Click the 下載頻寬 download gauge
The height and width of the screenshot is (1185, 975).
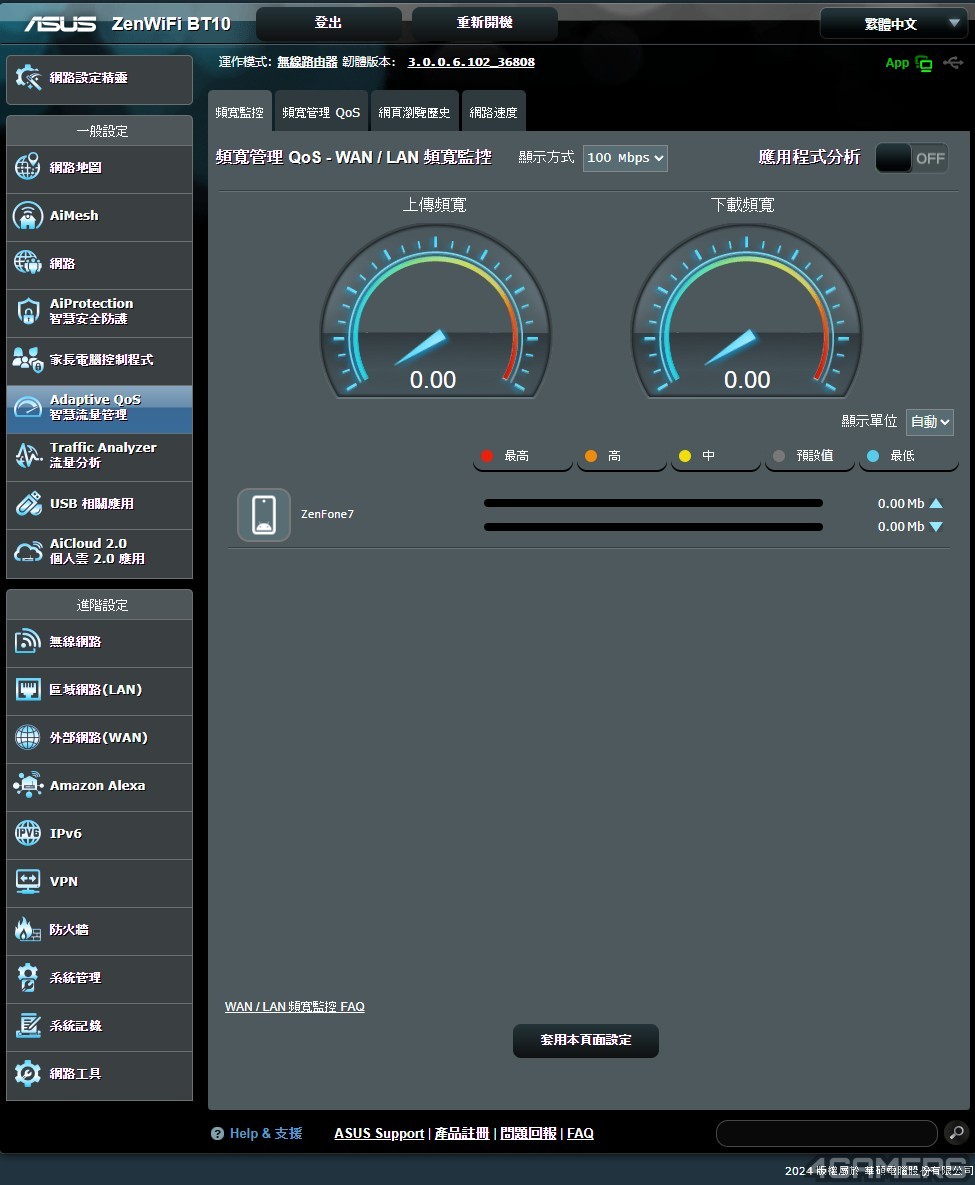(x=747, y=311)
